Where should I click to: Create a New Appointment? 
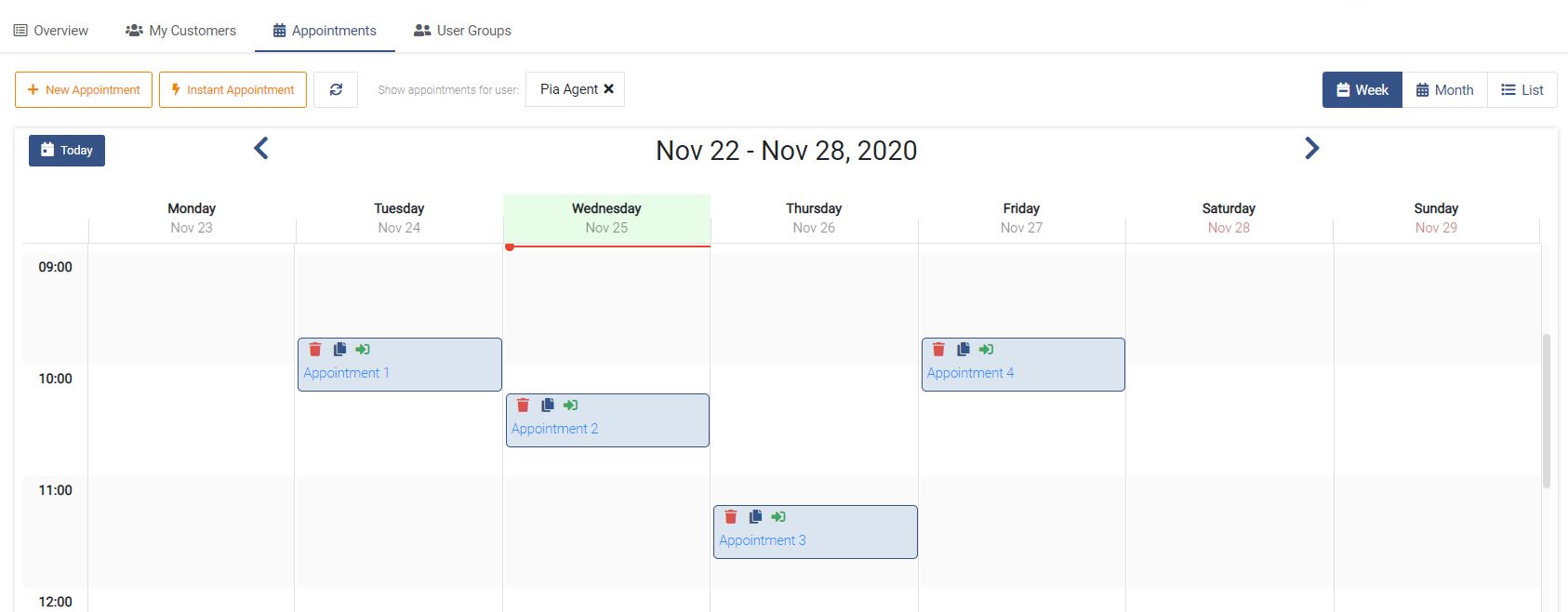[84, 90]
